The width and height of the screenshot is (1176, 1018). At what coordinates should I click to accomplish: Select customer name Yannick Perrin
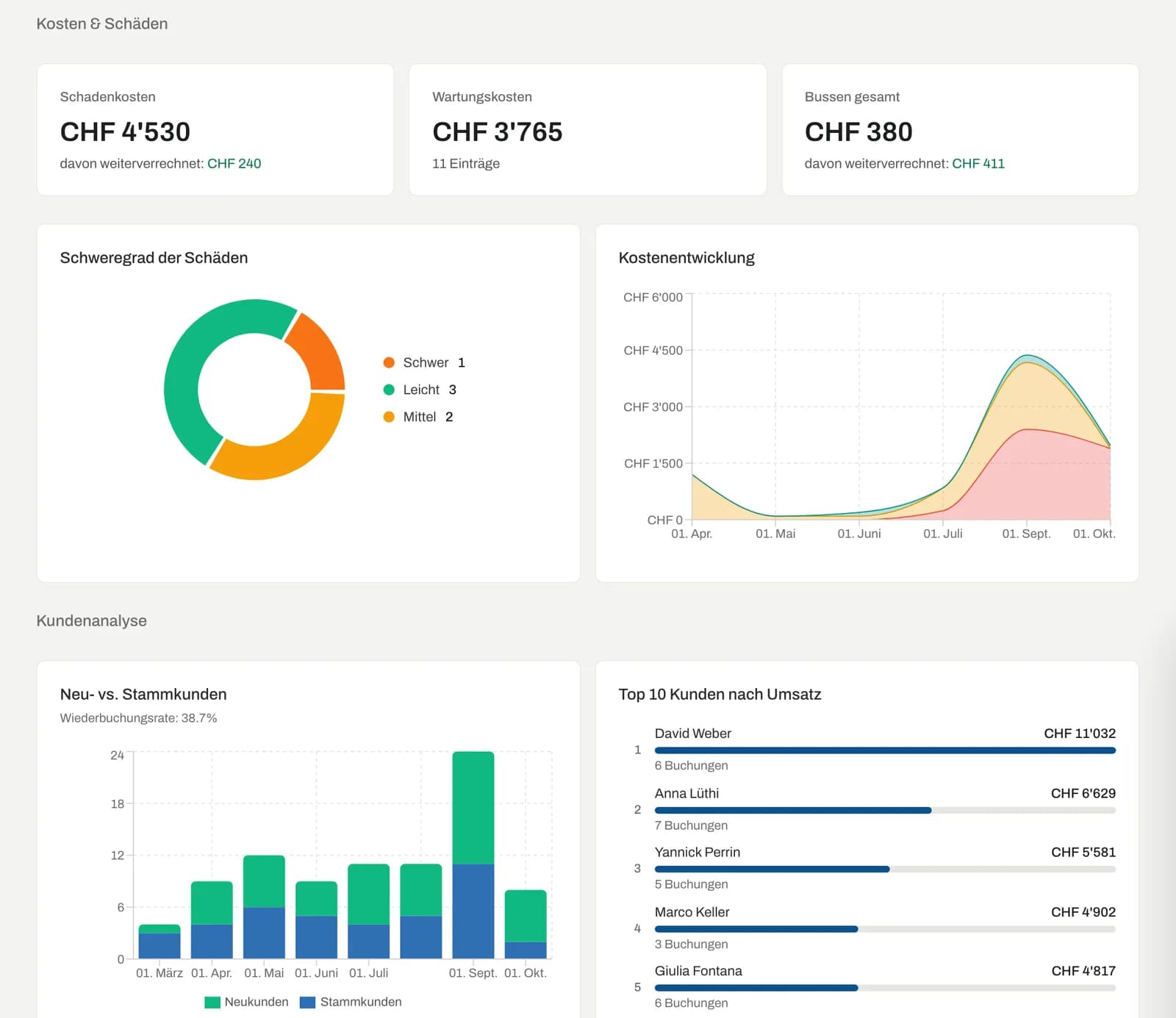coord(698,852)
